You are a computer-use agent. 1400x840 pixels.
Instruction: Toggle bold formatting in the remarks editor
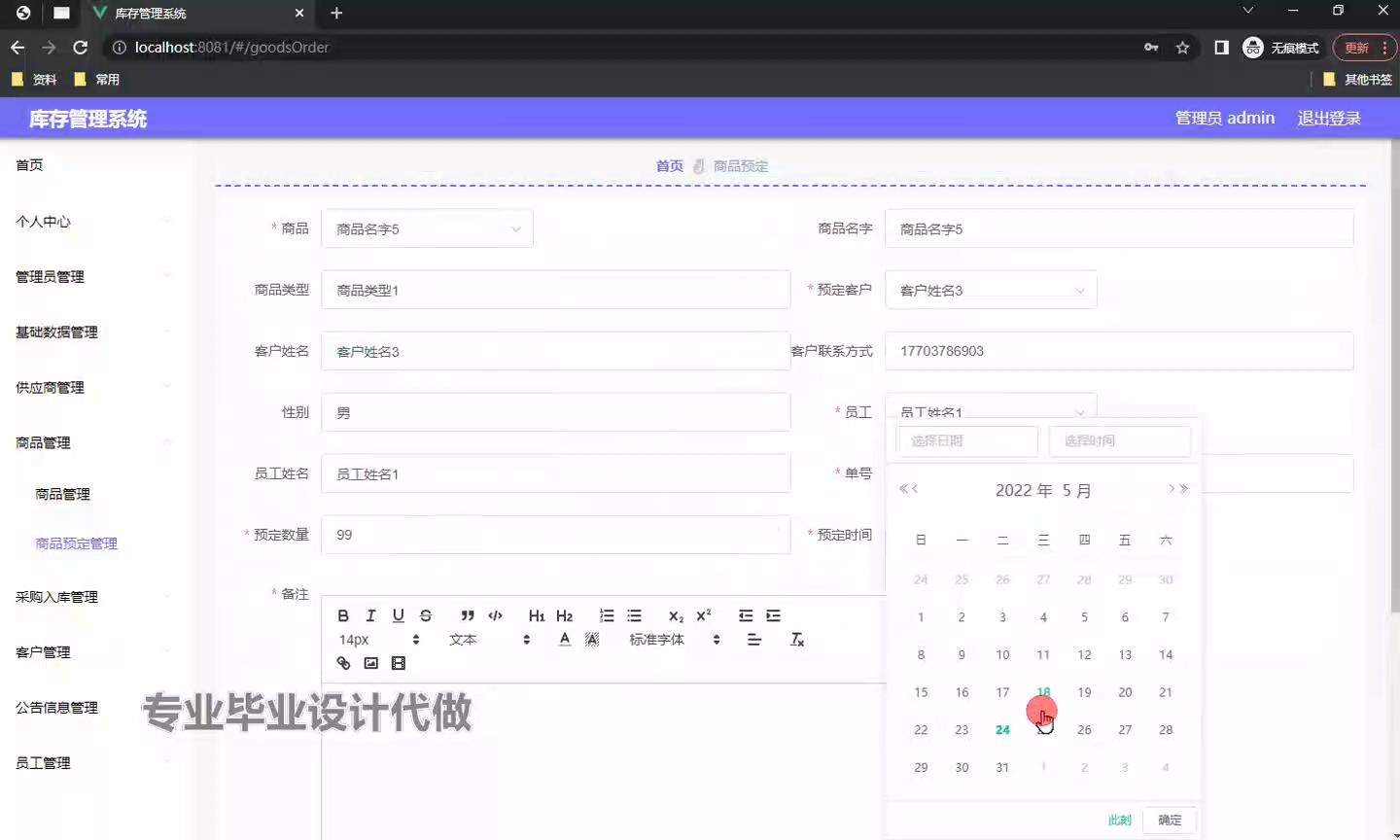pyautogui.click(x=343, y=615)
